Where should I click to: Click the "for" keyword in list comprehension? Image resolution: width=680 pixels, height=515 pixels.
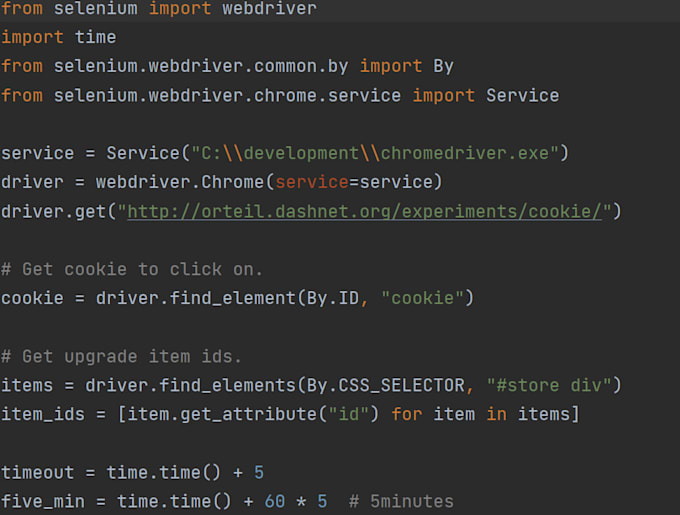[407, 414]
